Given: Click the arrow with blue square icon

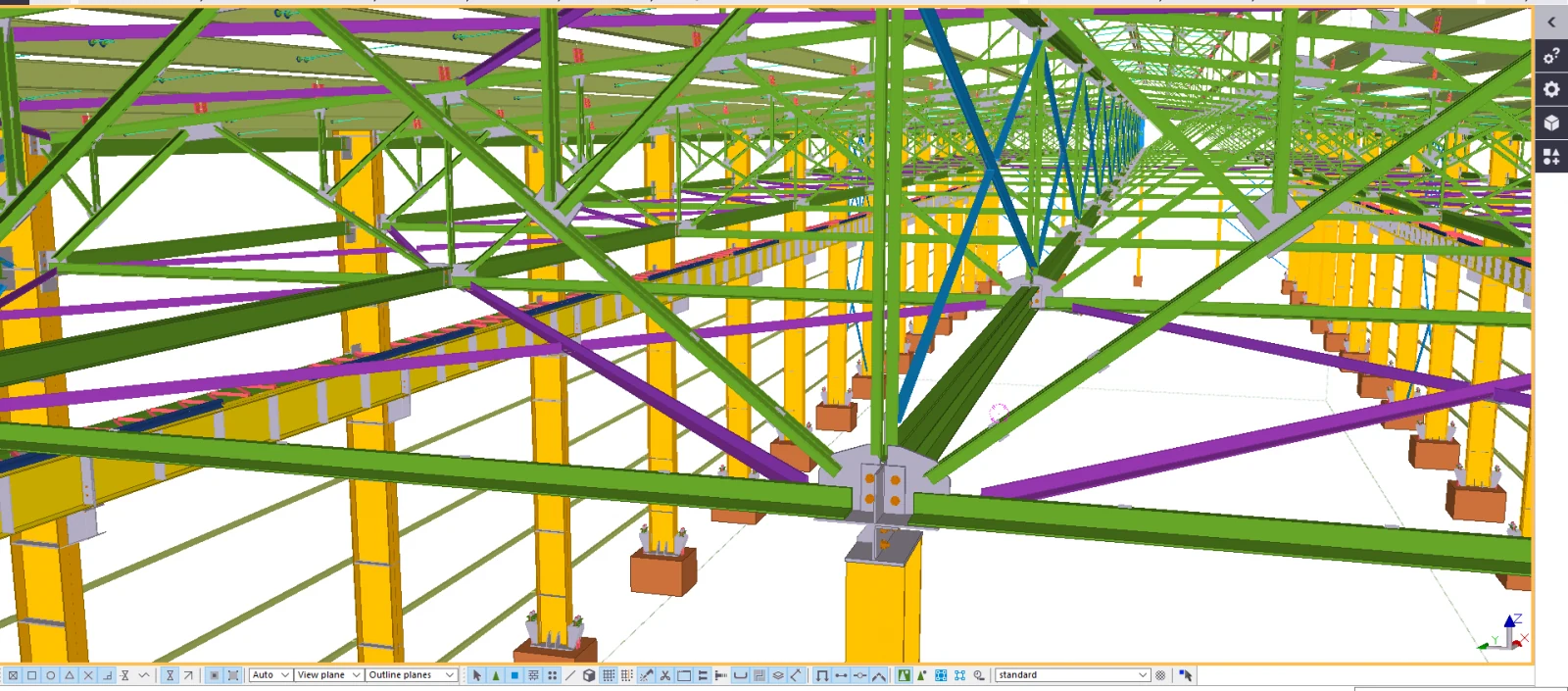Looking at the screenshot, I should (1186, 675).
